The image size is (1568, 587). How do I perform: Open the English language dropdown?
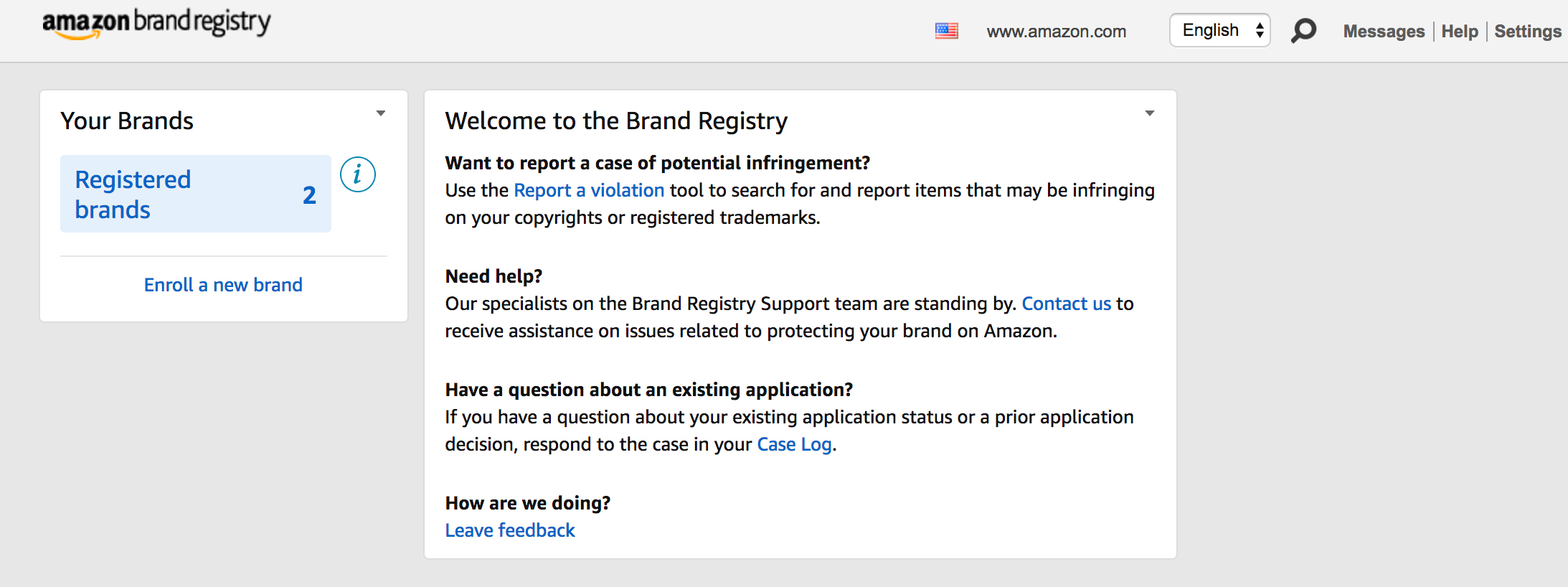[1219, 30]
